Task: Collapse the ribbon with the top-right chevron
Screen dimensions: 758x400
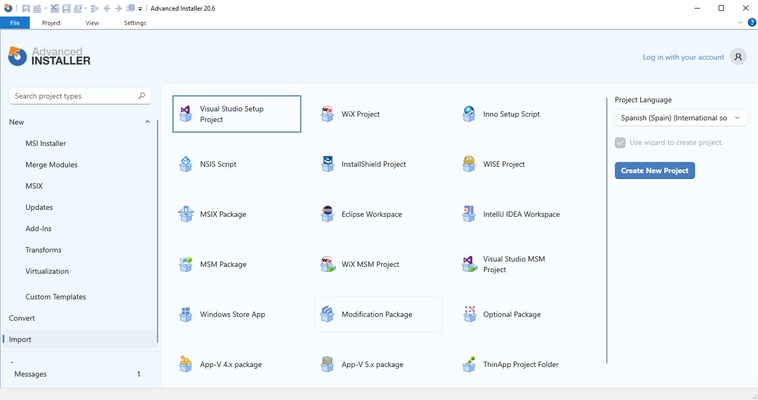Action: [x=740, y=23]
